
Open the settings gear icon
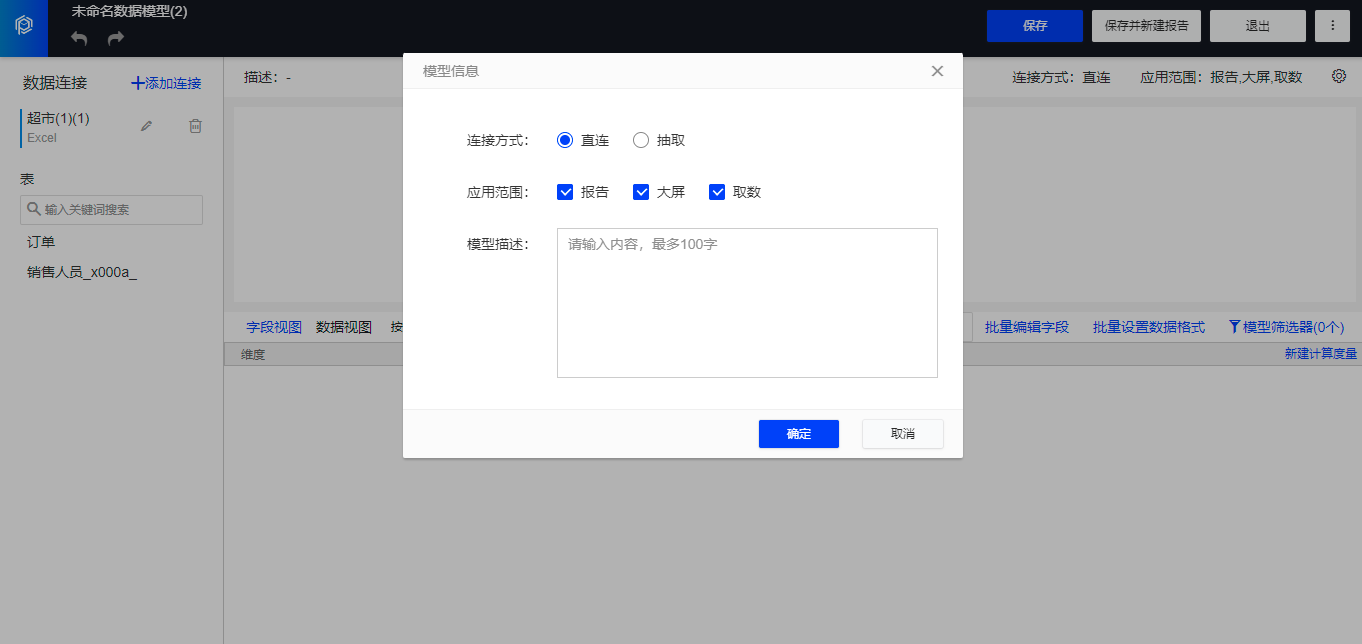(1339, 76)
